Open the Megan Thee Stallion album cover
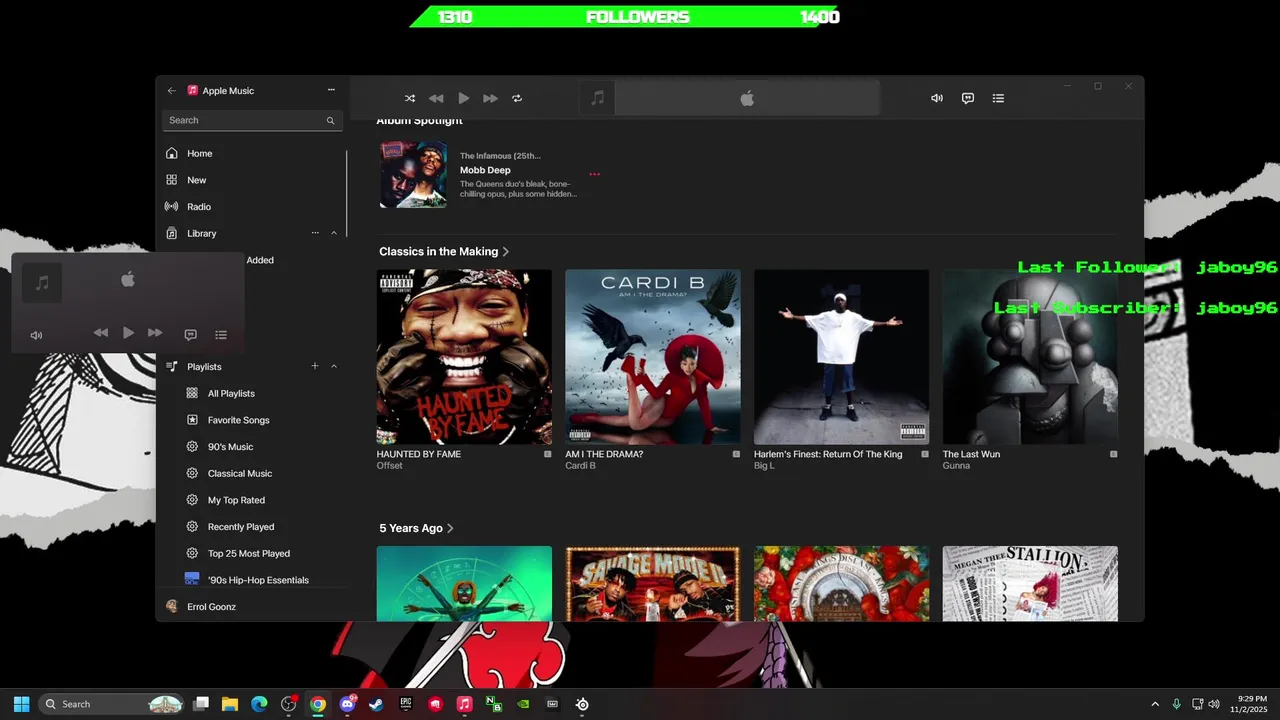The image size is (1280, 720). click(x=1030, y=584)
